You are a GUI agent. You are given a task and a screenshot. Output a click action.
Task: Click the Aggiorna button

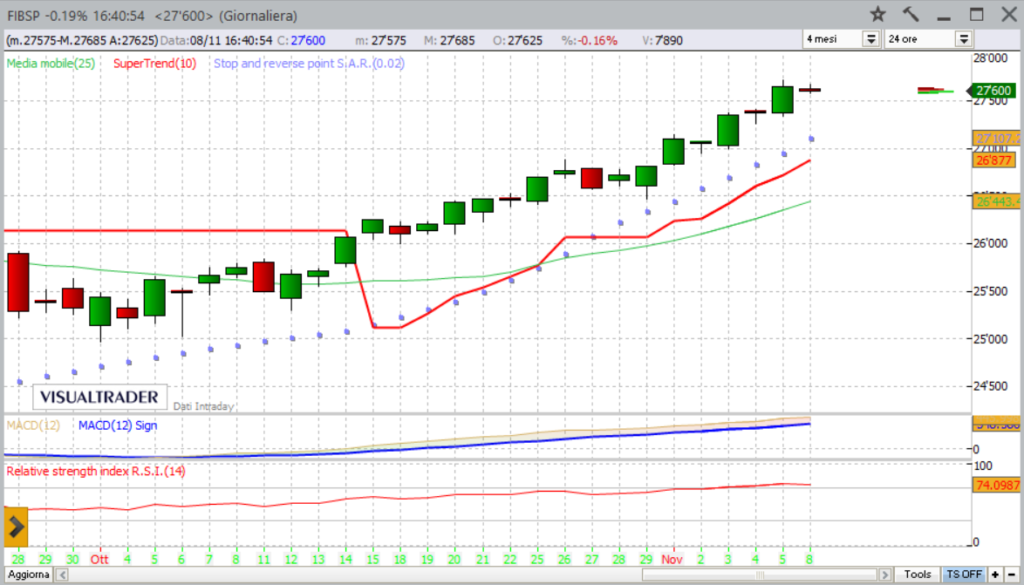28,576
